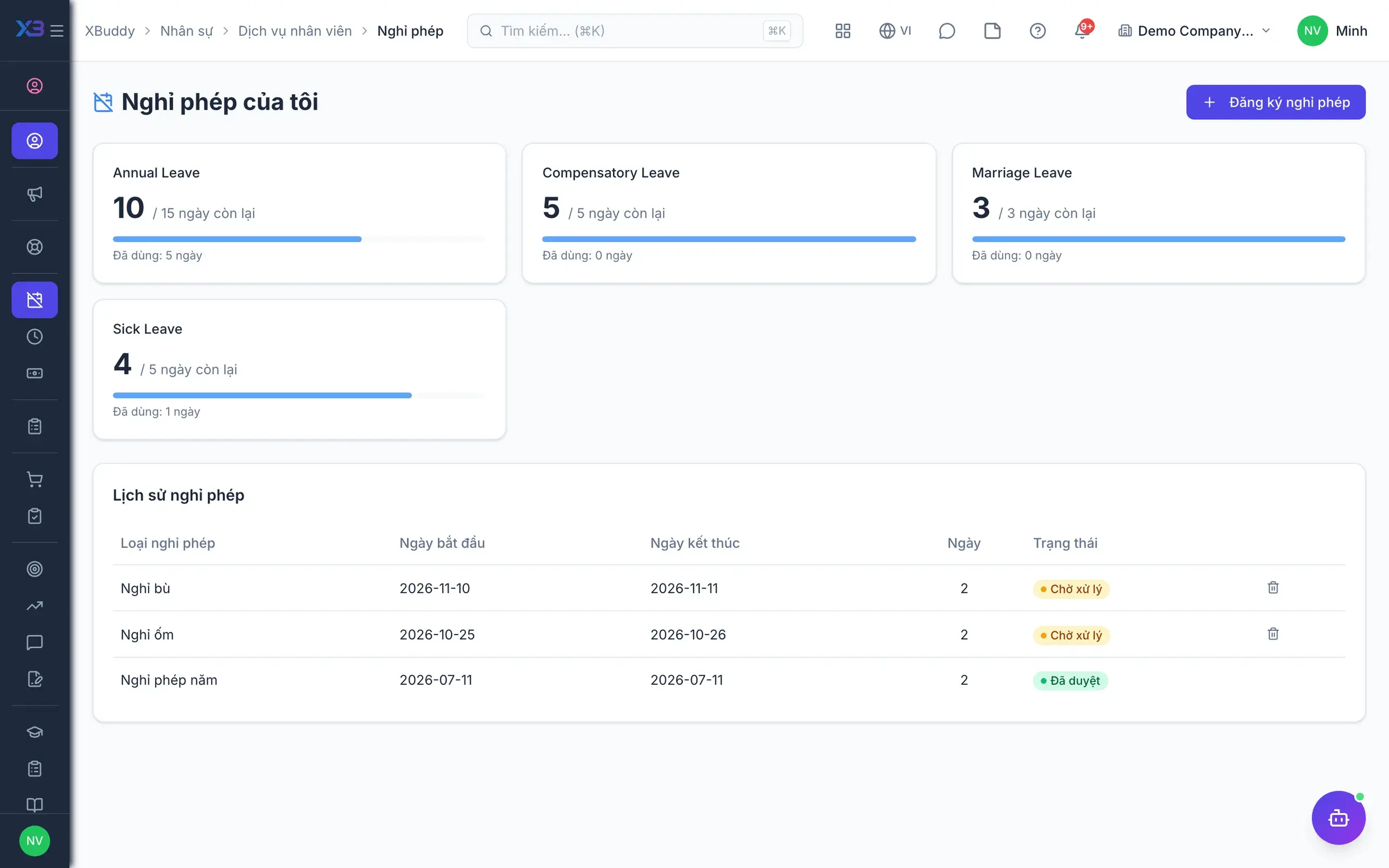This screenshot has height=868, width=1389.
Task: Go to XBuddy breadcrumb
Action: pyautogui.click(x=110, y=30)
